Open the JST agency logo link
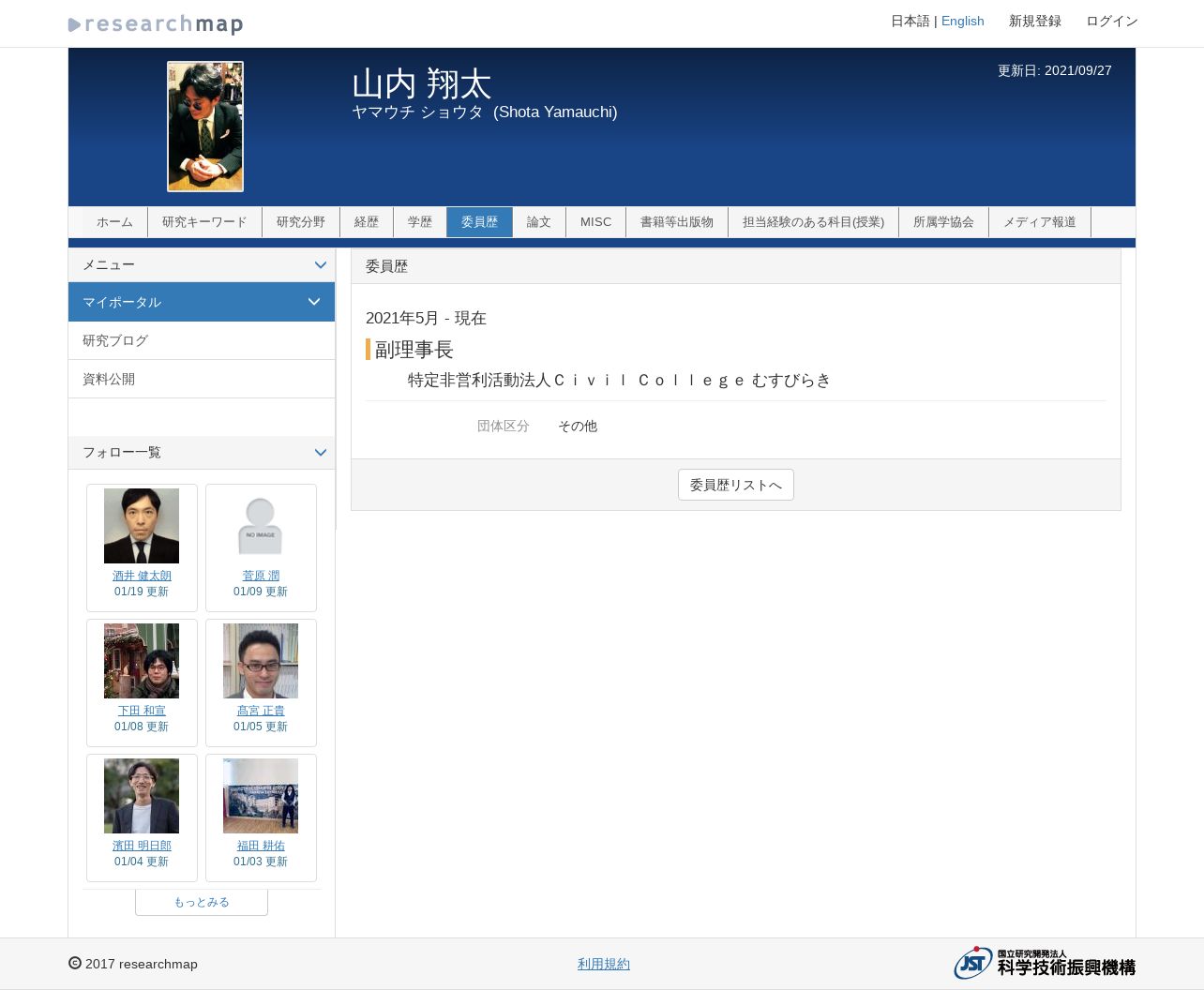The image size is (1204, 990). 1045,963
